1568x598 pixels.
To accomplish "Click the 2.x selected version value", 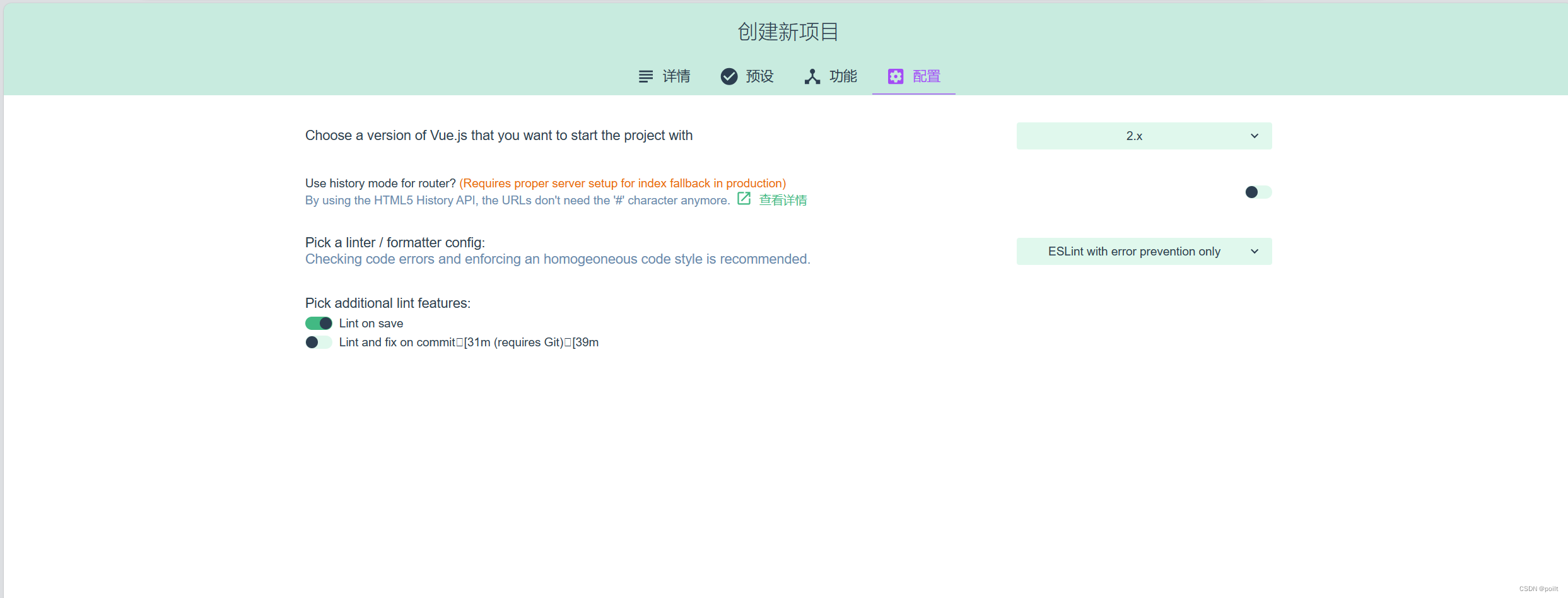I will 1133,136.
